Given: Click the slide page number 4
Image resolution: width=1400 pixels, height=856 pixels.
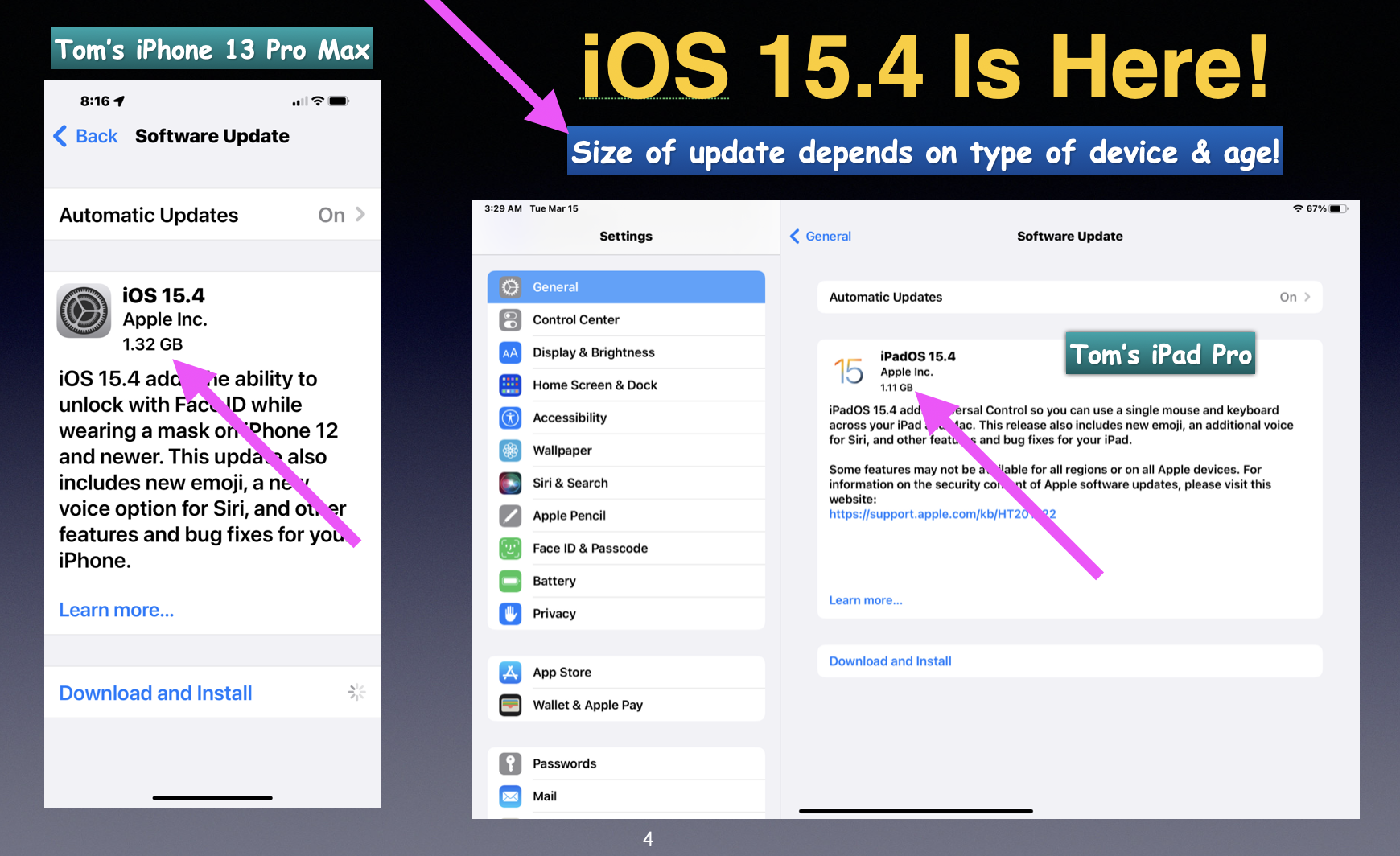Looking at the screenshot, I should coord(648,839).
